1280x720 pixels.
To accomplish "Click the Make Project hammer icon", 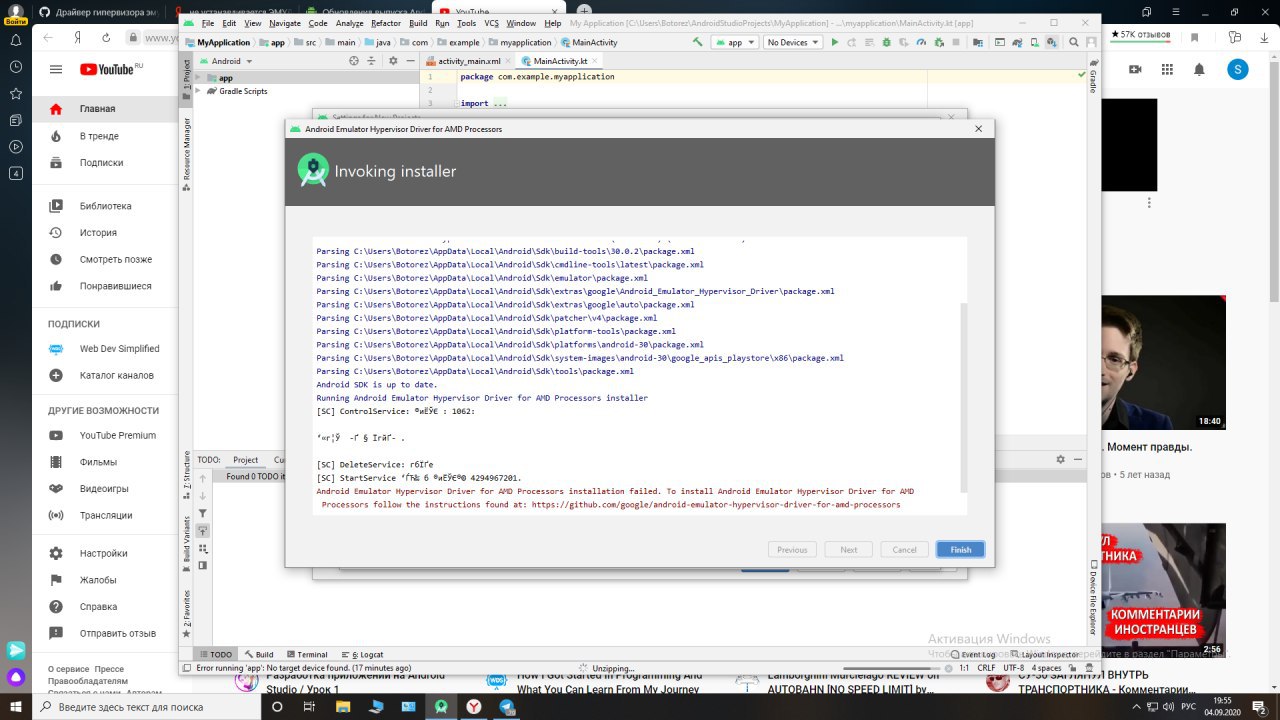I will (697, 42).
